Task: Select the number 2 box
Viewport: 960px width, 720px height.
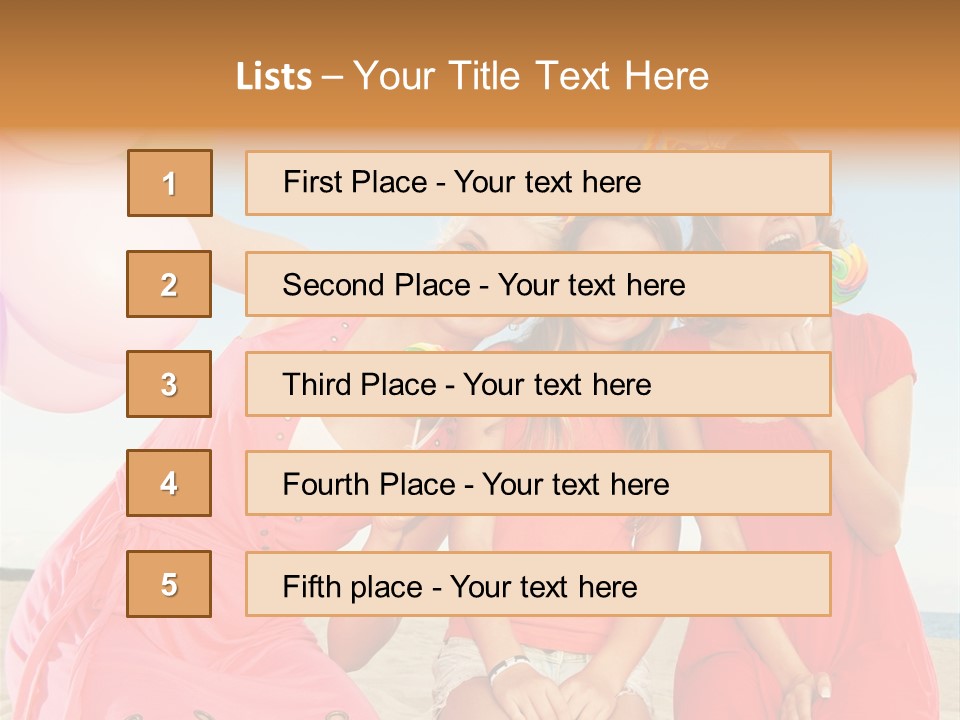Action: click(169, 284)
